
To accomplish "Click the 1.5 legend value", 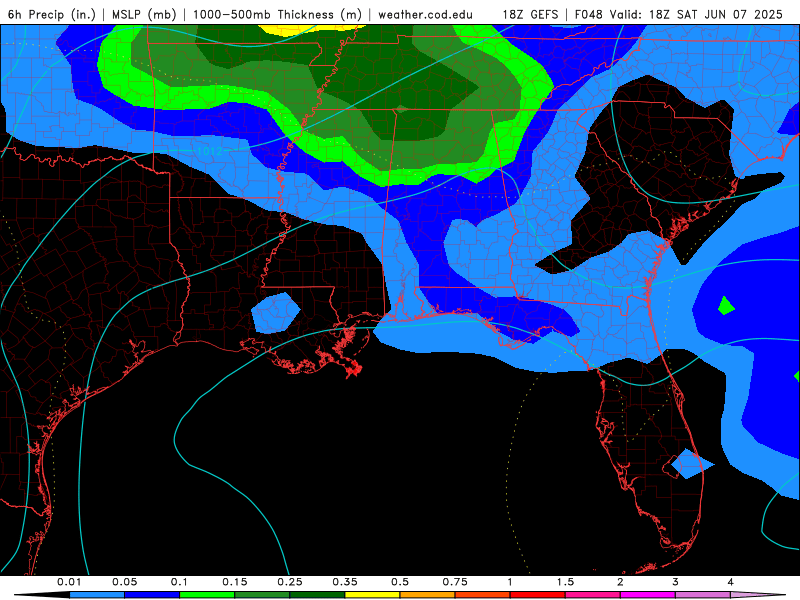I will 565,582.
